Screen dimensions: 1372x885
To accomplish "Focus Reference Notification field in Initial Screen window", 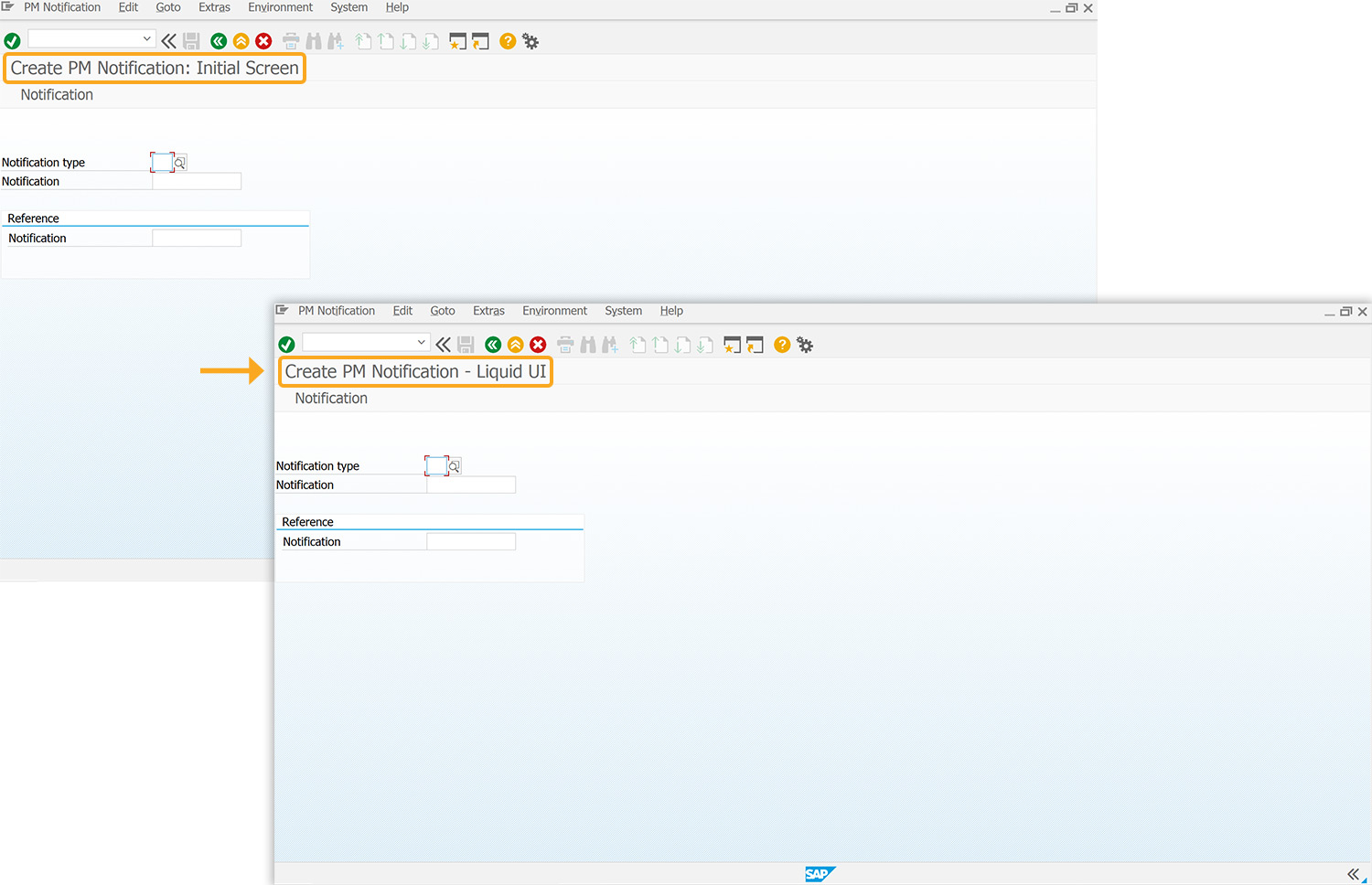I will pyautogui.click(x=197, y=239).
